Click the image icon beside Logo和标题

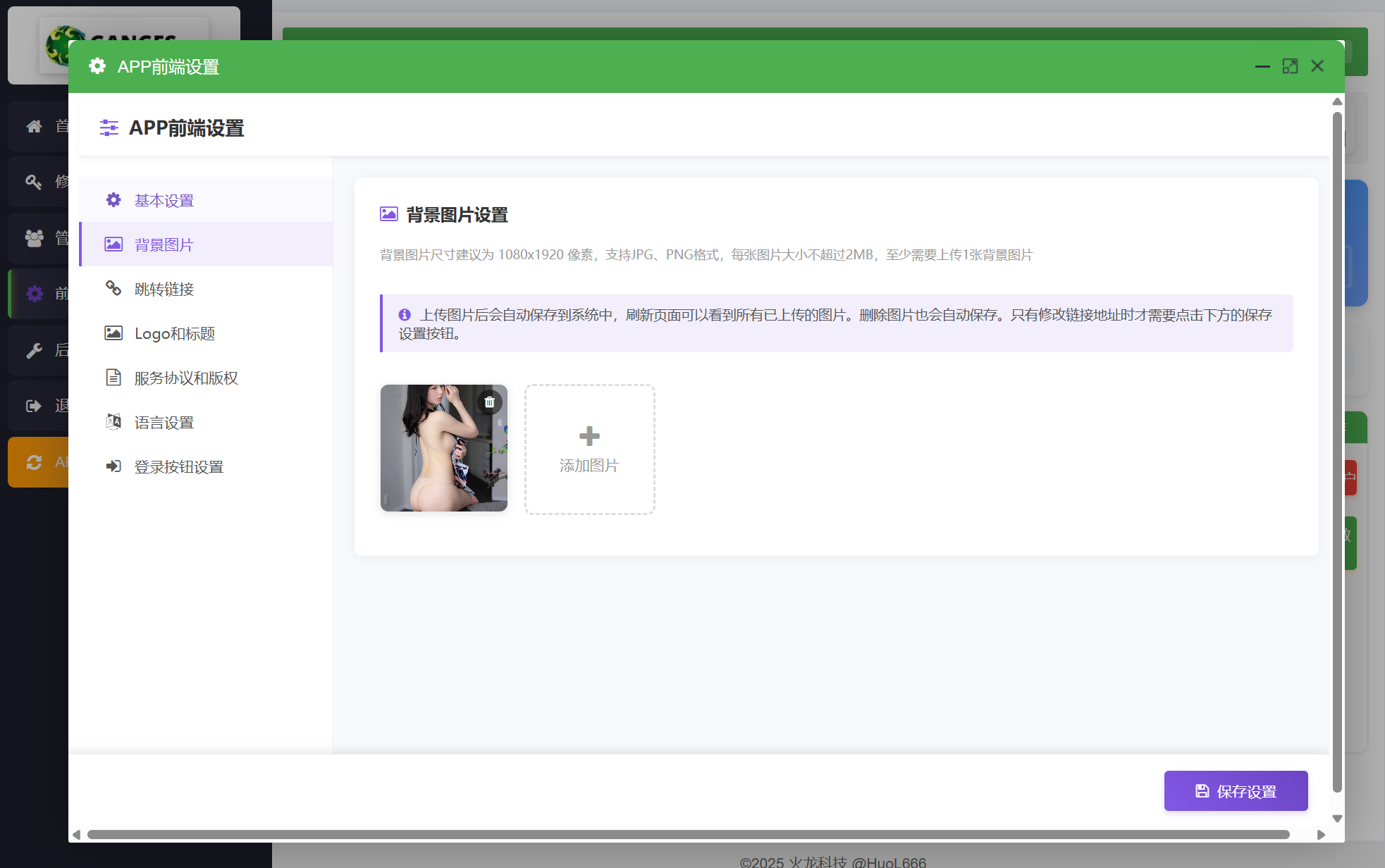coord(113,333)
